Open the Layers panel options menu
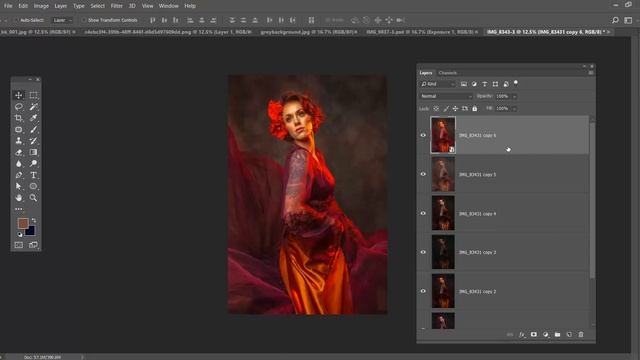Image resolution: width=640 pixels, height=360 pixels. click(x=591, y=73)
